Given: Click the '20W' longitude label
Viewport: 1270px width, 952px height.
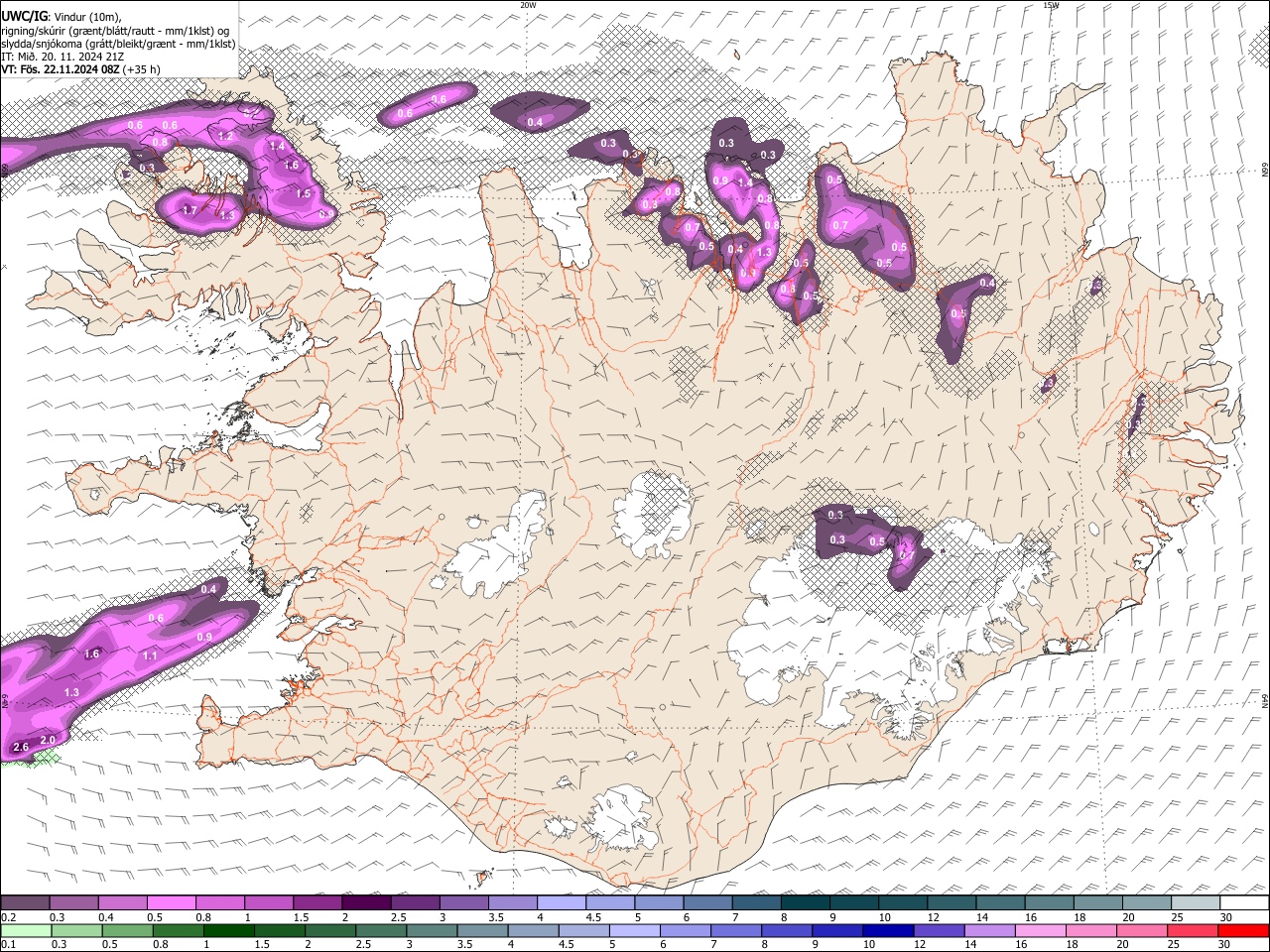Looking at the screenshot, I should click(x=528, y=5).
